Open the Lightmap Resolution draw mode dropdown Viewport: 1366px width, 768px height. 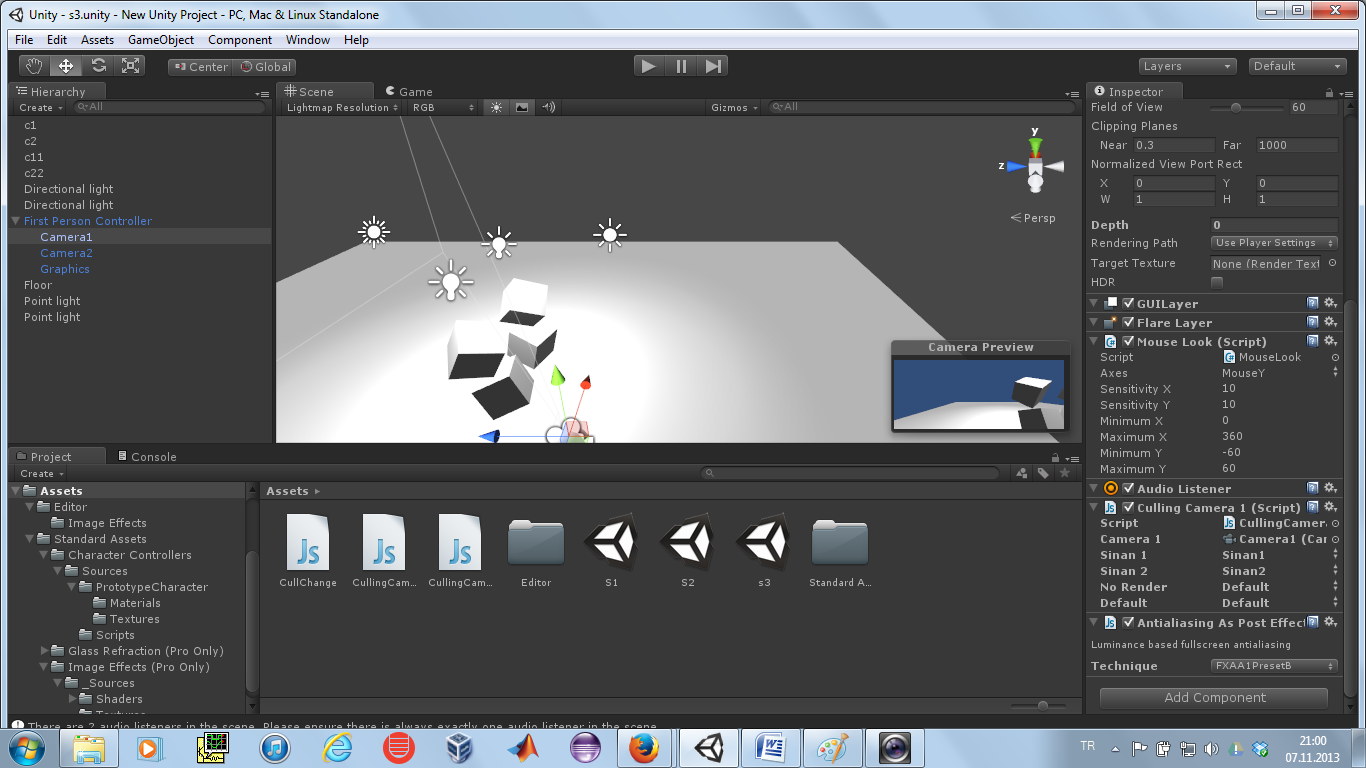coord(341,107)
